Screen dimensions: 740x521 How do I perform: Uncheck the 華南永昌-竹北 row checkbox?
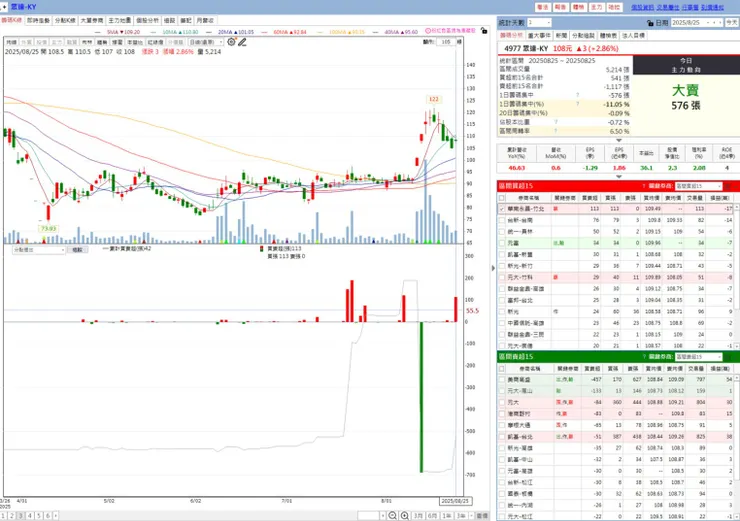pos(502,209)
